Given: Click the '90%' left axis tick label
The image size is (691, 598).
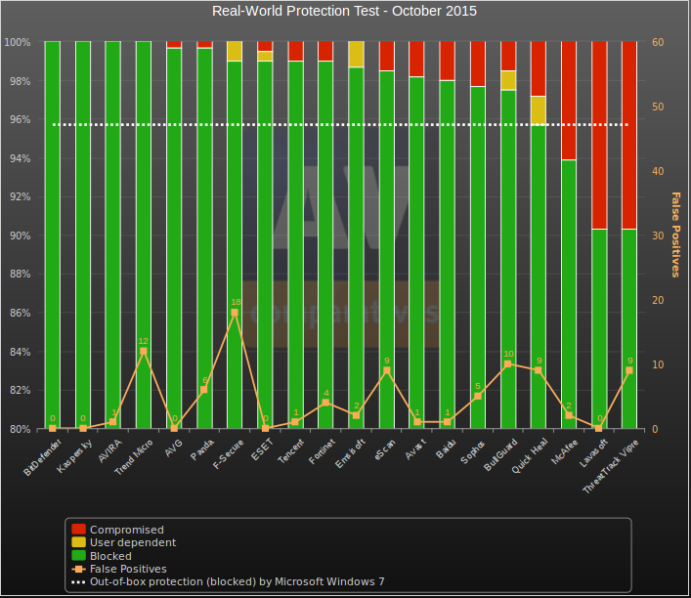Looking at the screenshot, I should [20, 235].
